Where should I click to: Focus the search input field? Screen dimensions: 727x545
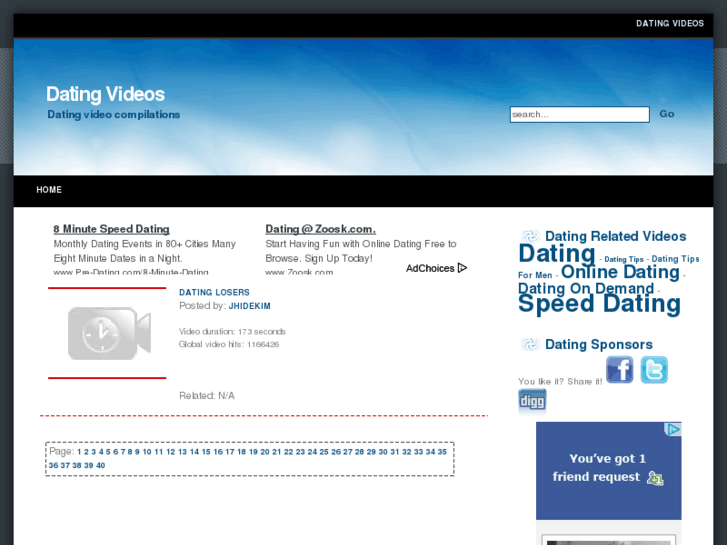click(x=580, y=115)
